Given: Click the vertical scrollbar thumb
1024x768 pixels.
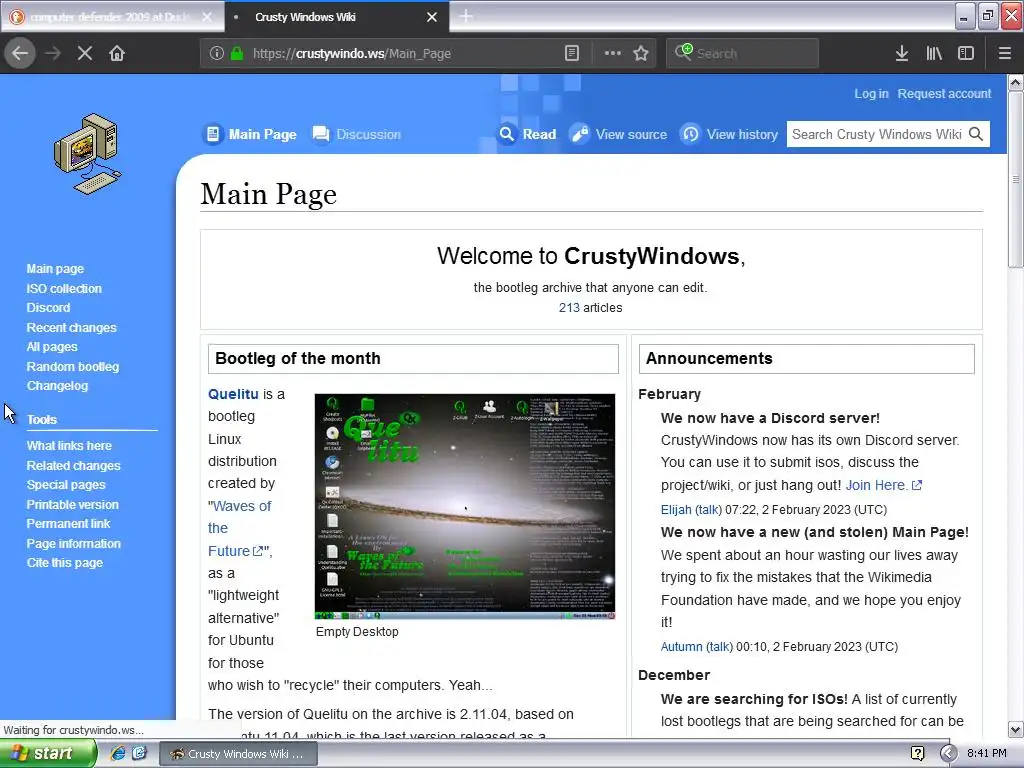Looking at the screenshot, I should [1015, 180].
